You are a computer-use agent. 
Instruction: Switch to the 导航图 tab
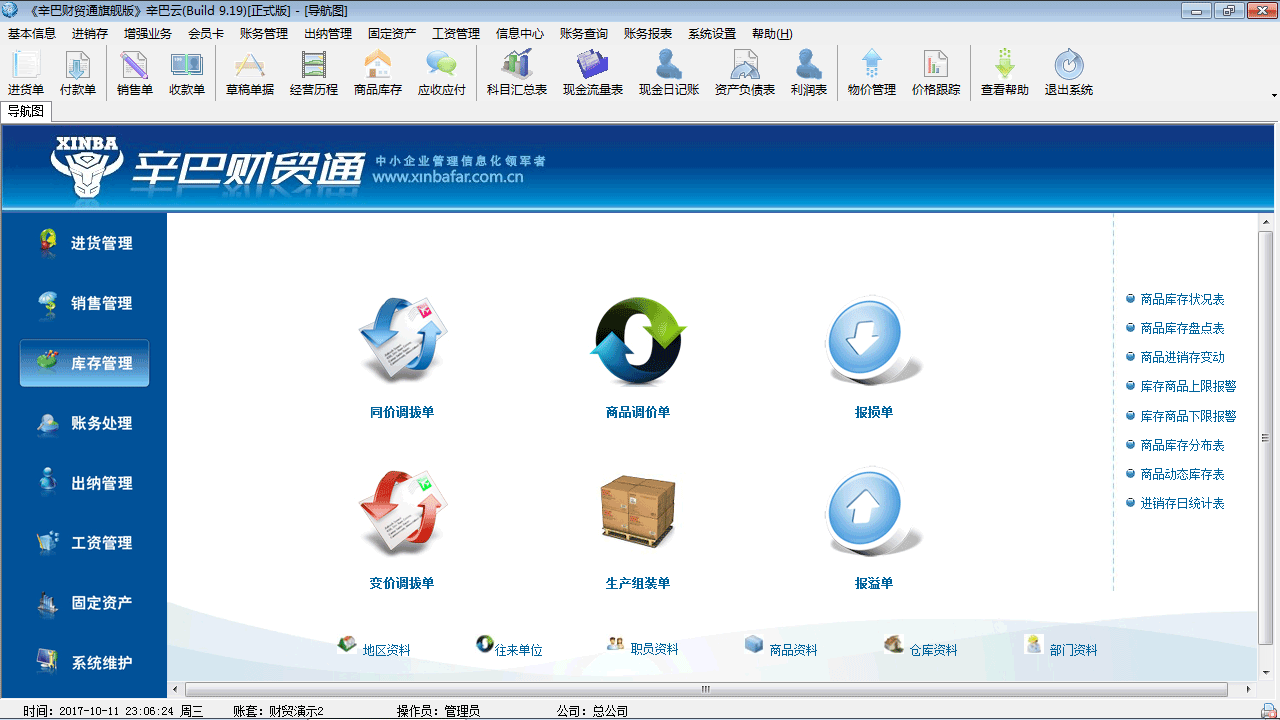[26, 111]
